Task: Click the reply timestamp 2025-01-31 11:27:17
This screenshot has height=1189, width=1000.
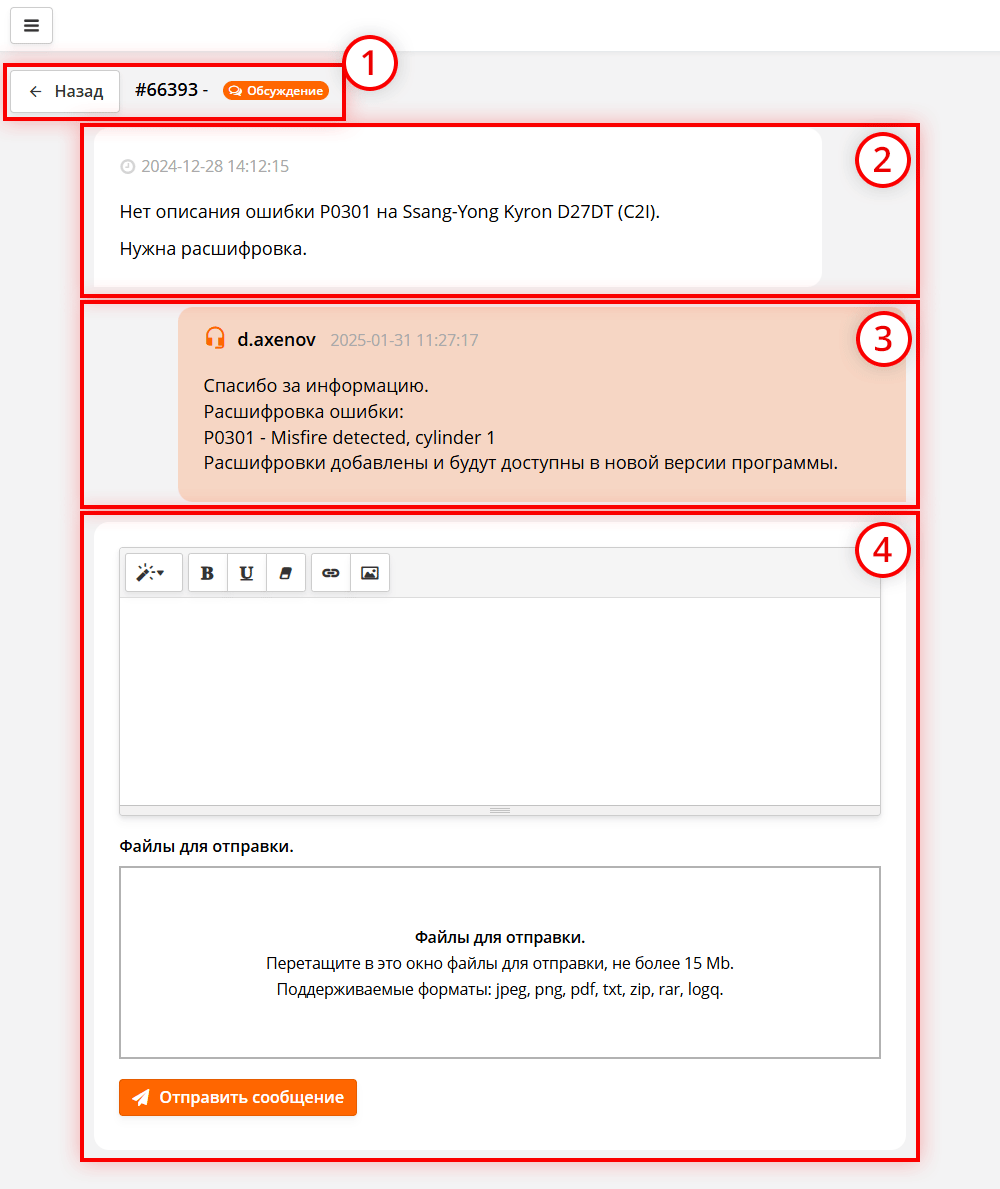Action: (x=404, y=340)
